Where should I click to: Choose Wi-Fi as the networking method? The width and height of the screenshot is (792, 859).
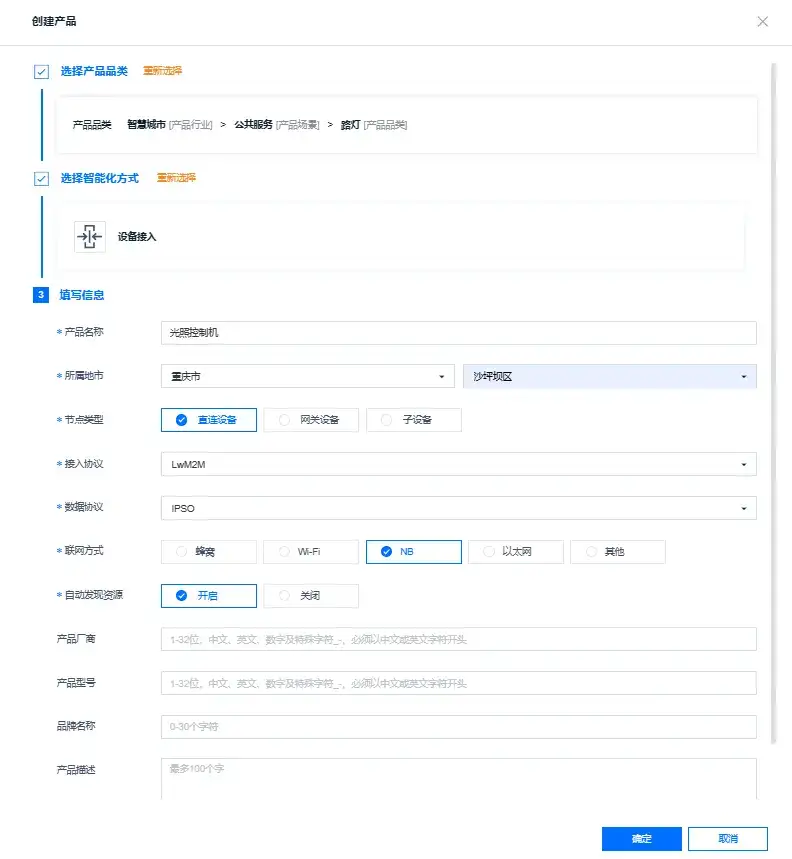[x=311, y=552]
